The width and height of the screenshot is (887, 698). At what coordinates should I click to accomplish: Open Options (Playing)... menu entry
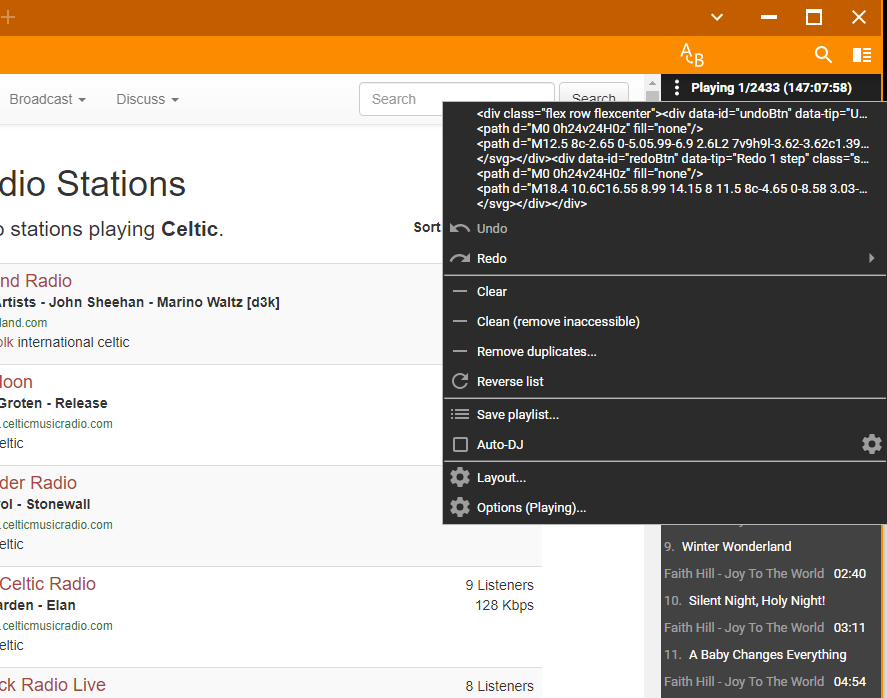(x=531, y=507)
